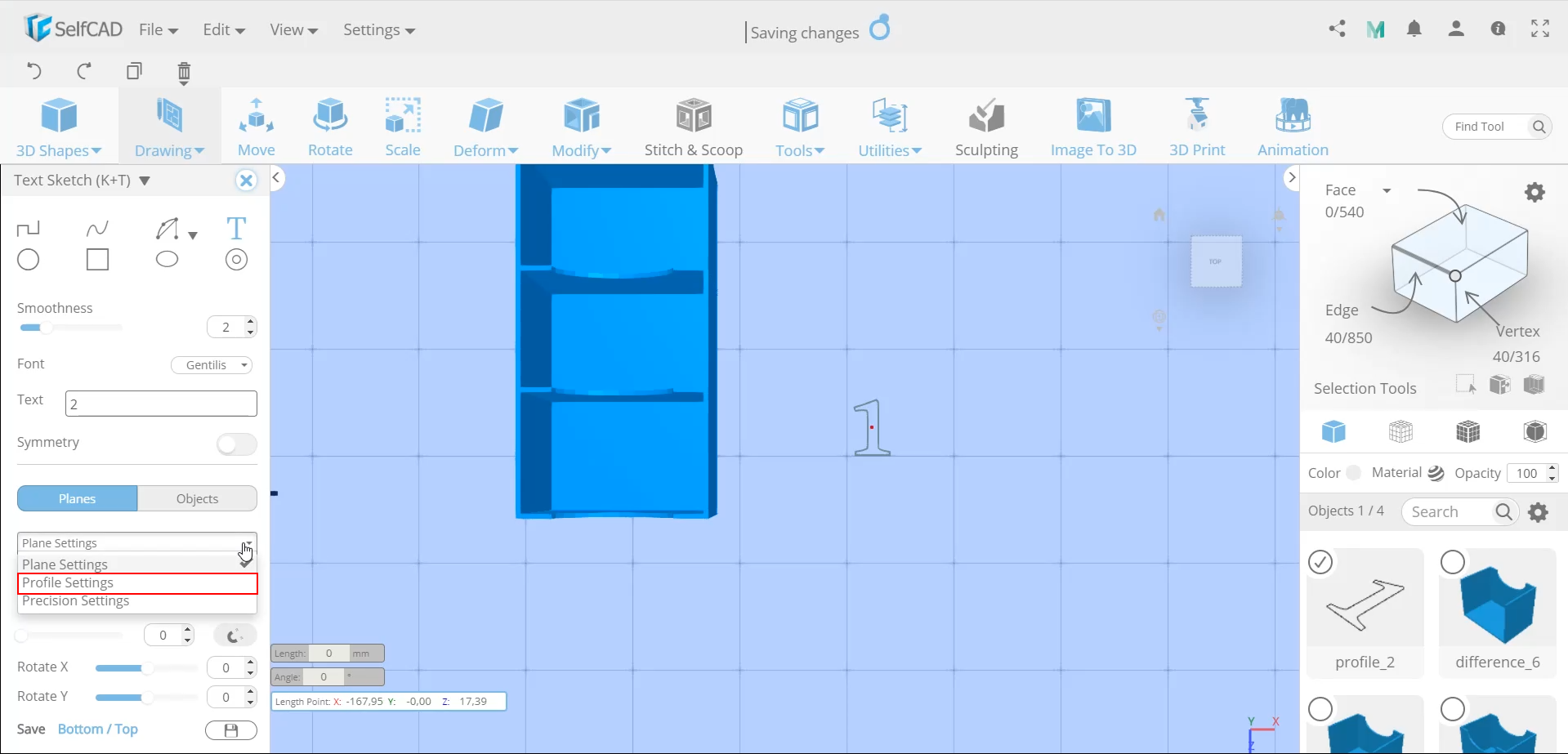Open Image To 3D tool
1568x754 pixels.
pyautogui.click(x=1093, y=127)
